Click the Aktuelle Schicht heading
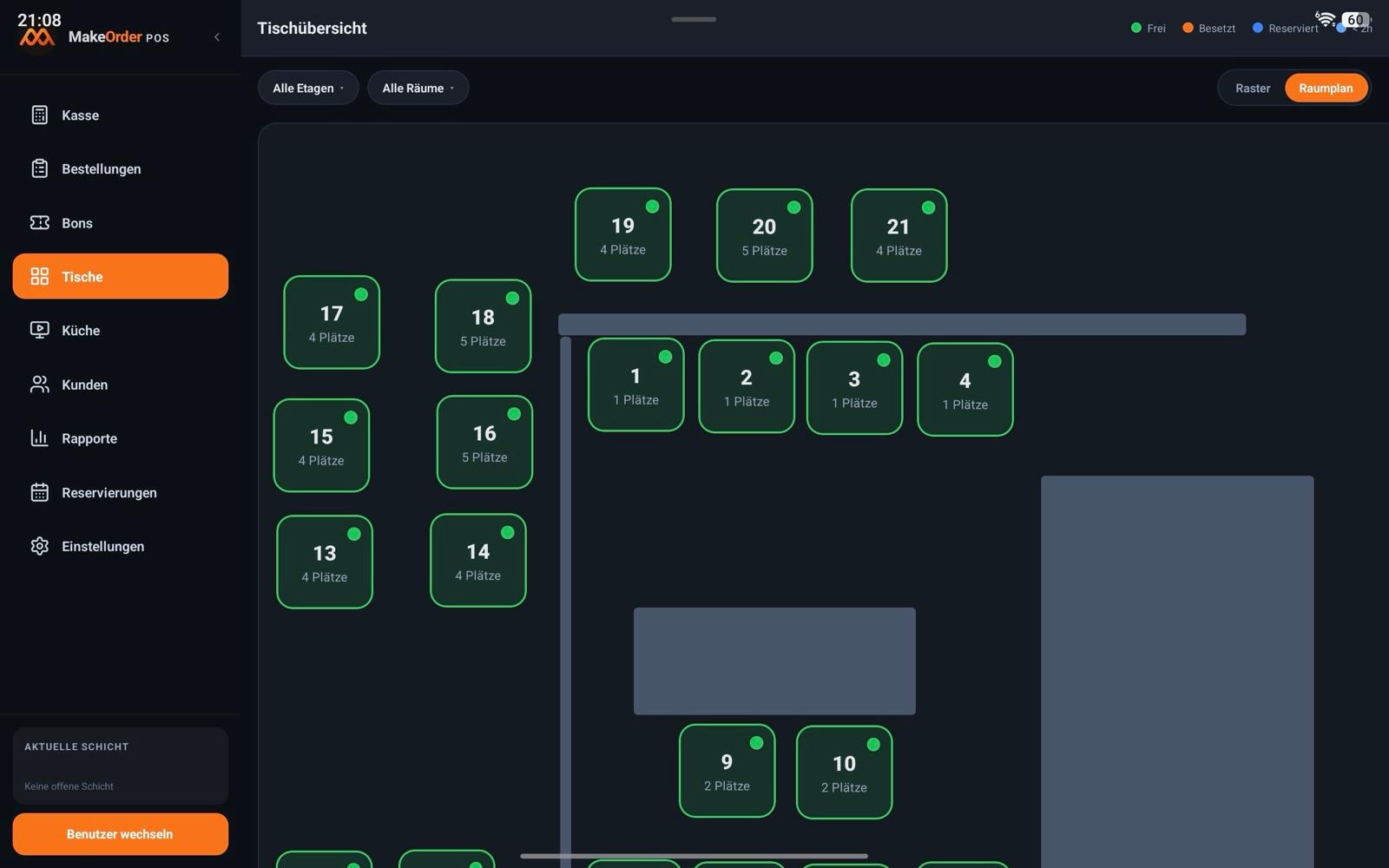Viewport: 1389px width, 868px height. point(76,746)
